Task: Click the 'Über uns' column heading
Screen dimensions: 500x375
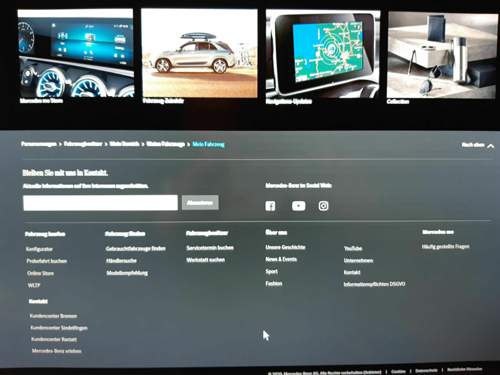Action: [x=276, y=233]
